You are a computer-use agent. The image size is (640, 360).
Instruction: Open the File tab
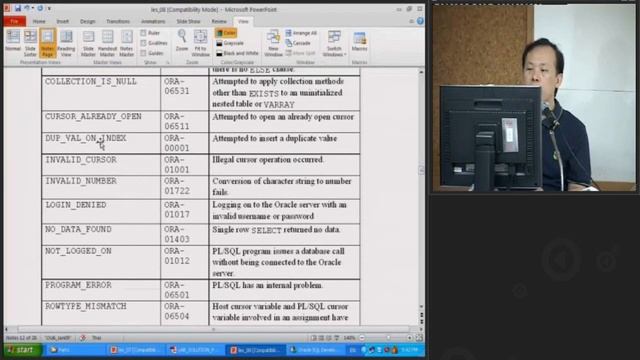tap(15, 21)
